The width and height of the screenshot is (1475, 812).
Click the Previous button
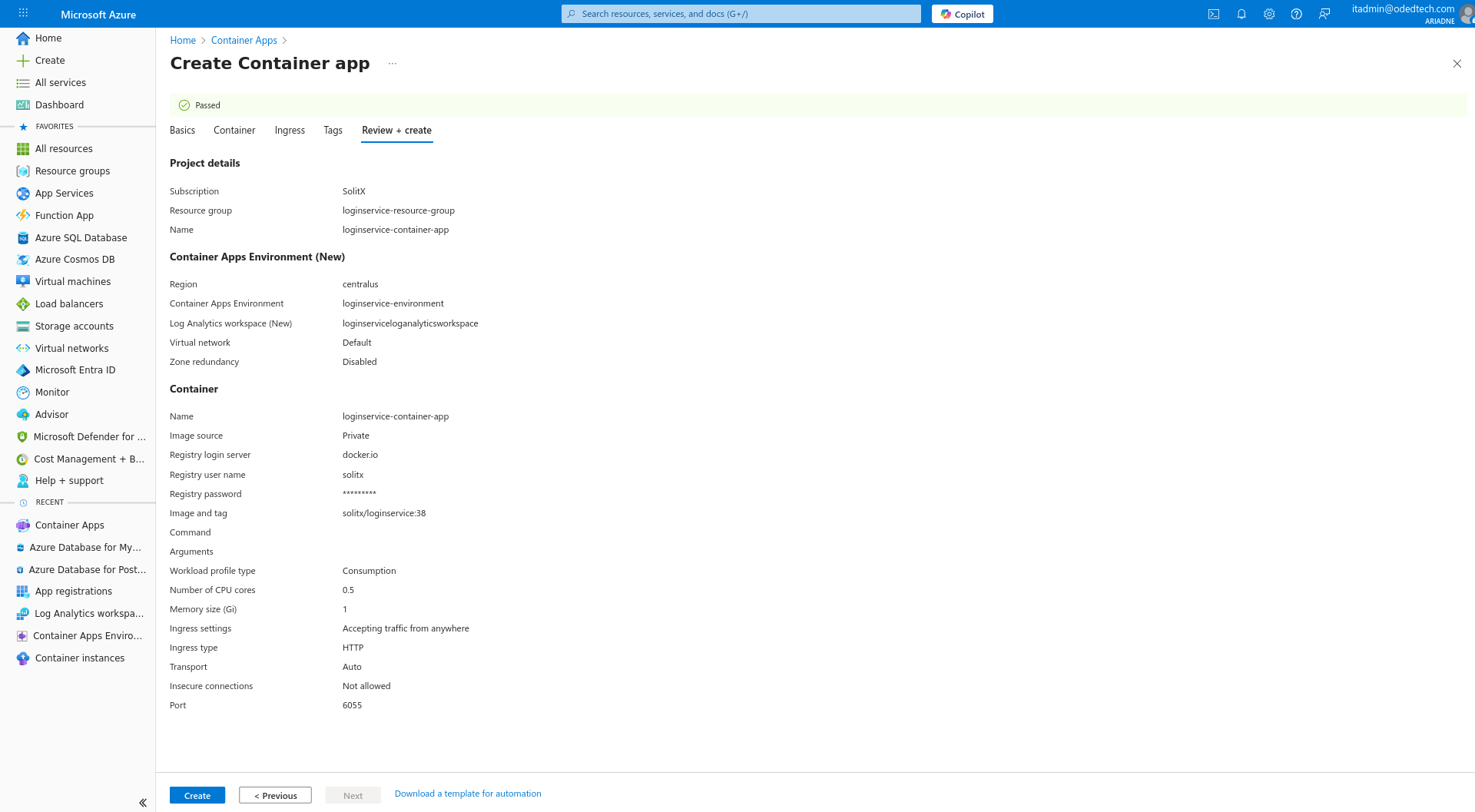point(275,795)
